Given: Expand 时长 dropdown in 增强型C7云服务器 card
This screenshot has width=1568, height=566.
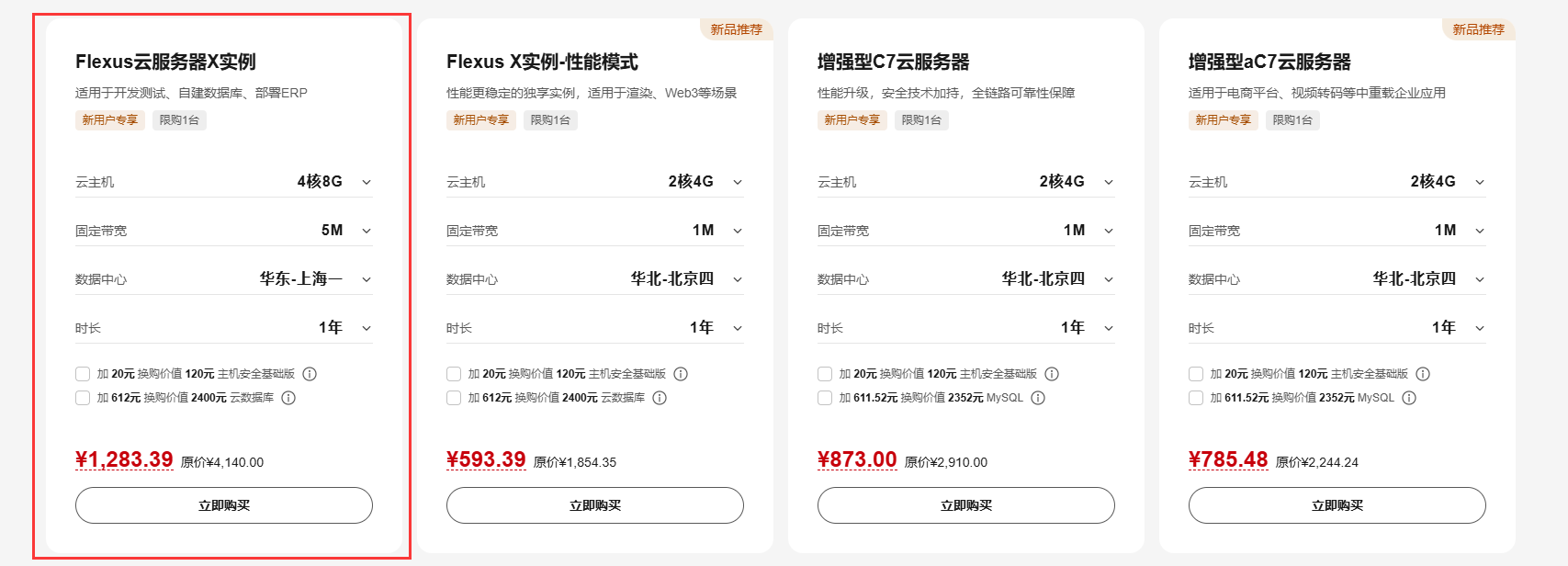Looking at the screenshot, I should 1109,328.
